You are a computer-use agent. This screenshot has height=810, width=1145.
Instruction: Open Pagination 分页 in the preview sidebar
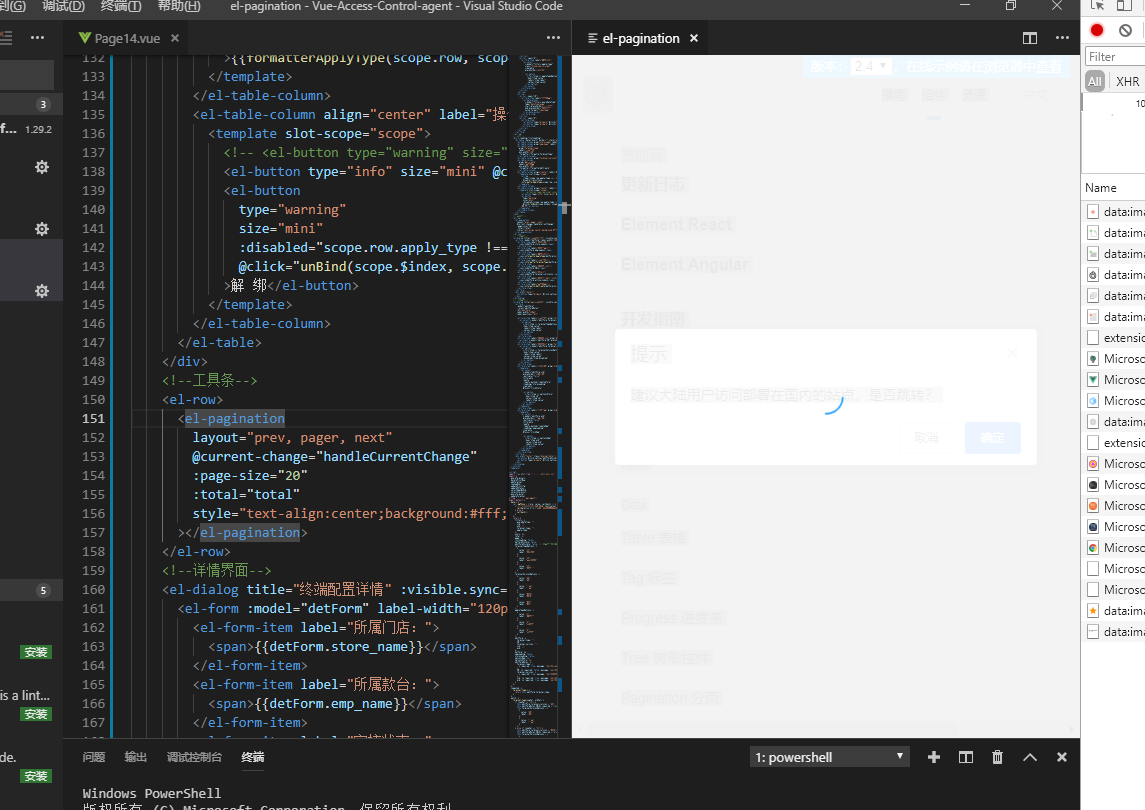click(670, 699)
